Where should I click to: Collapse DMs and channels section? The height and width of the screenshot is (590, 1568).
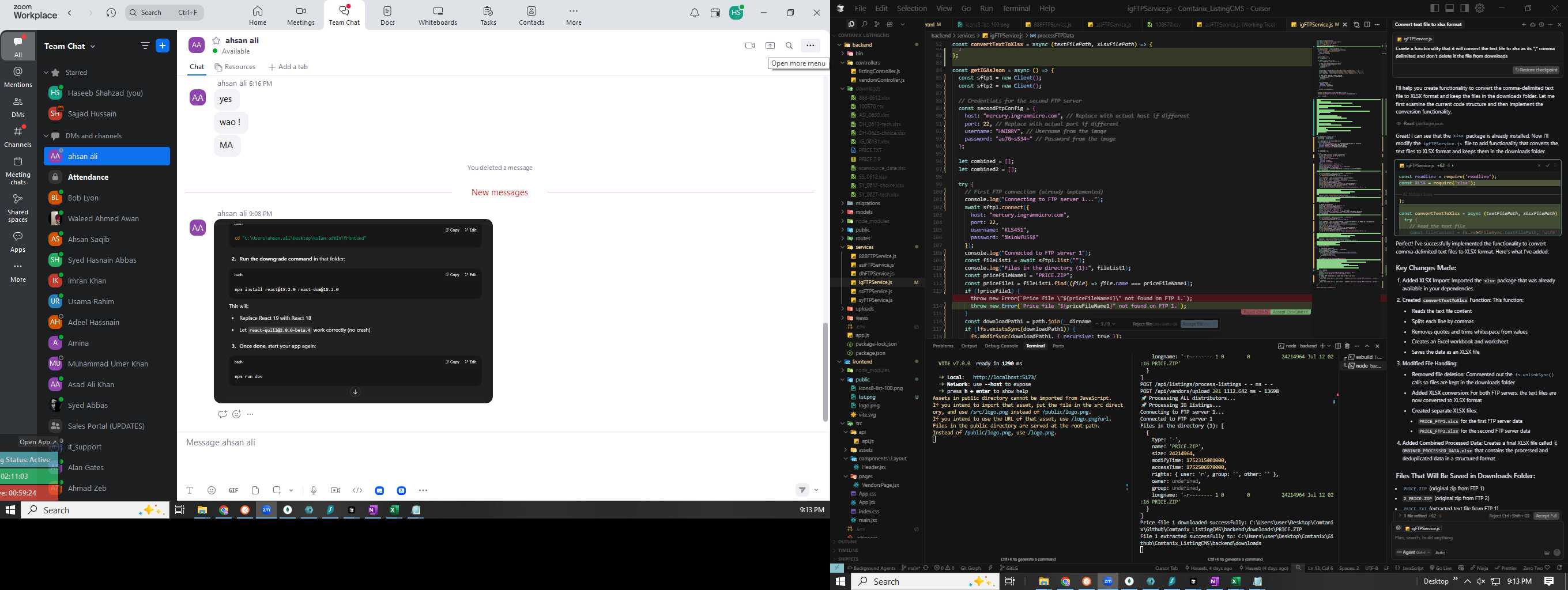tap(46, 135)
